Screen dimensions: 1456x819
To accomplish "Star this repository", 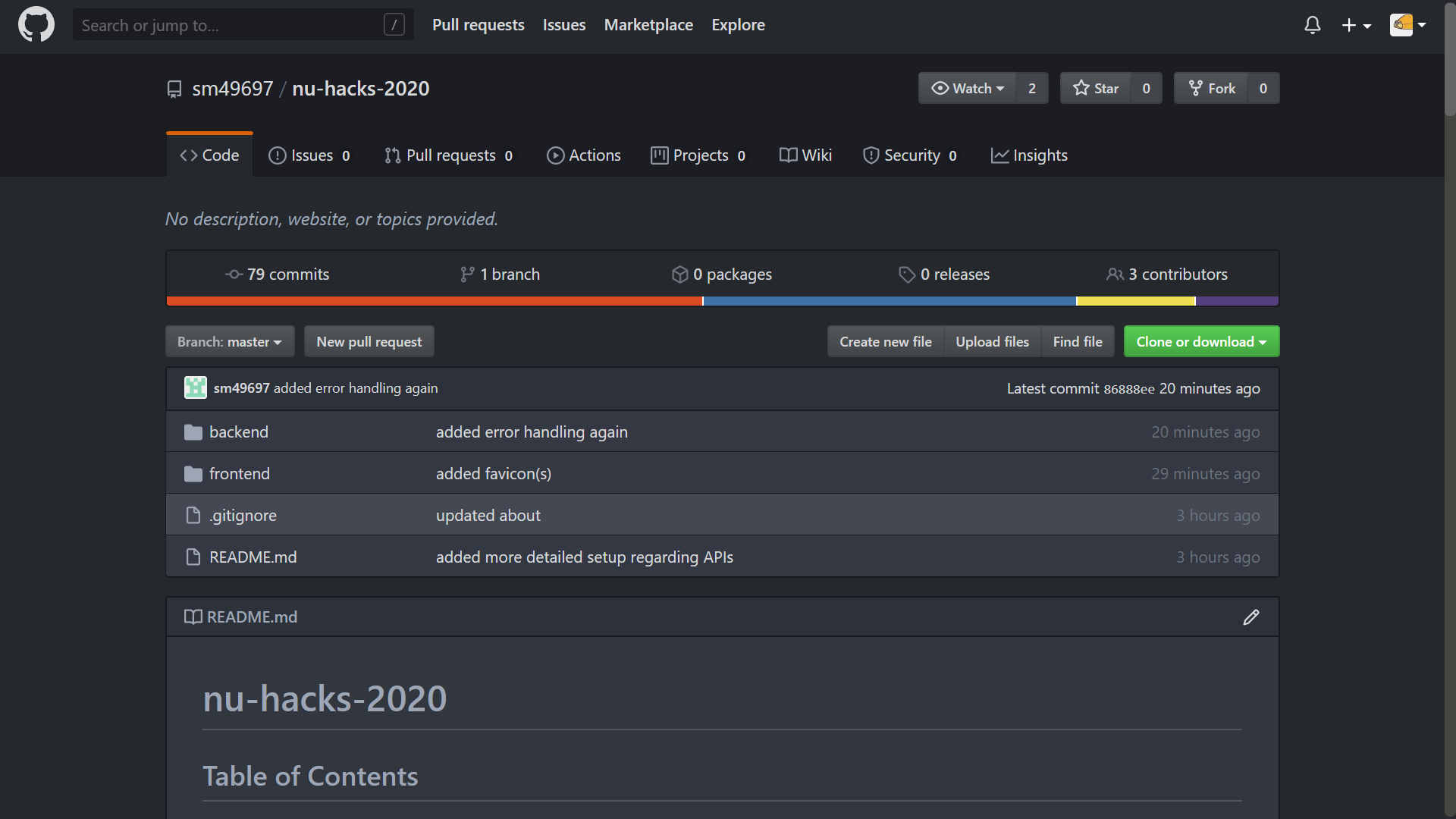I will point(1096,89).
